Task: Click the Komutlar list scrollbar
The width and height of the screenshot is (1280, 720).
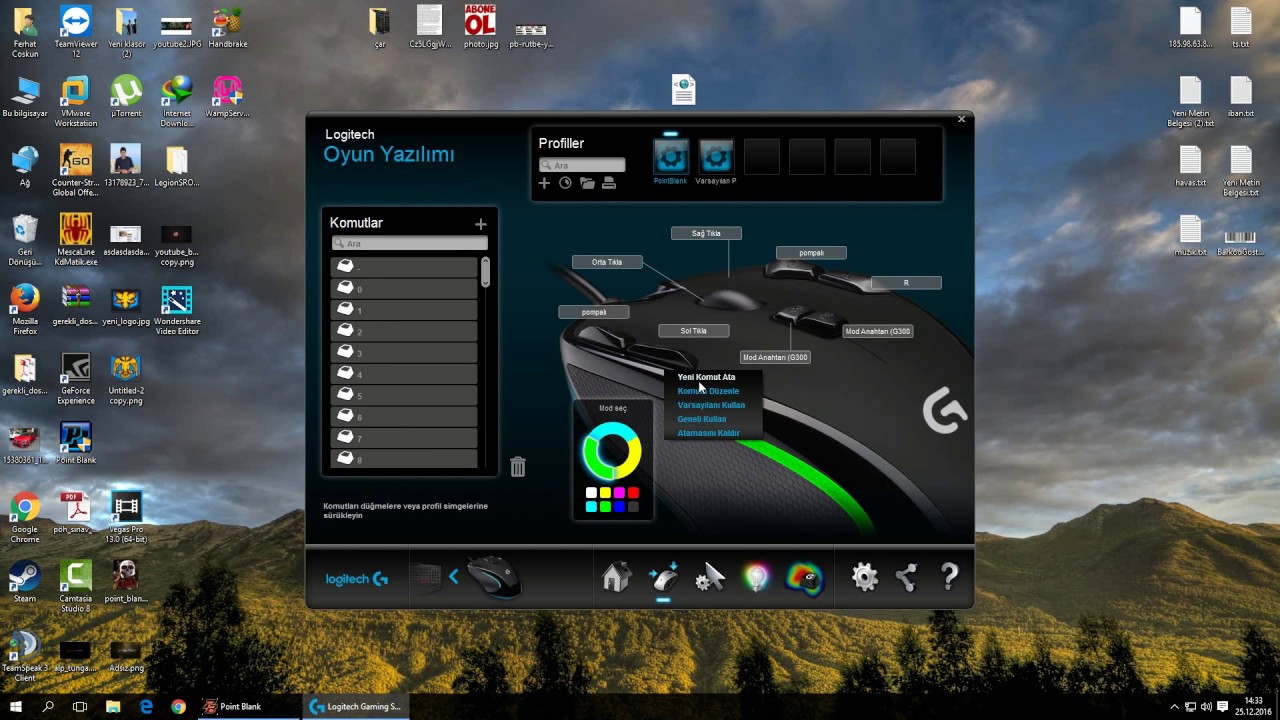Action: [485, 272]
